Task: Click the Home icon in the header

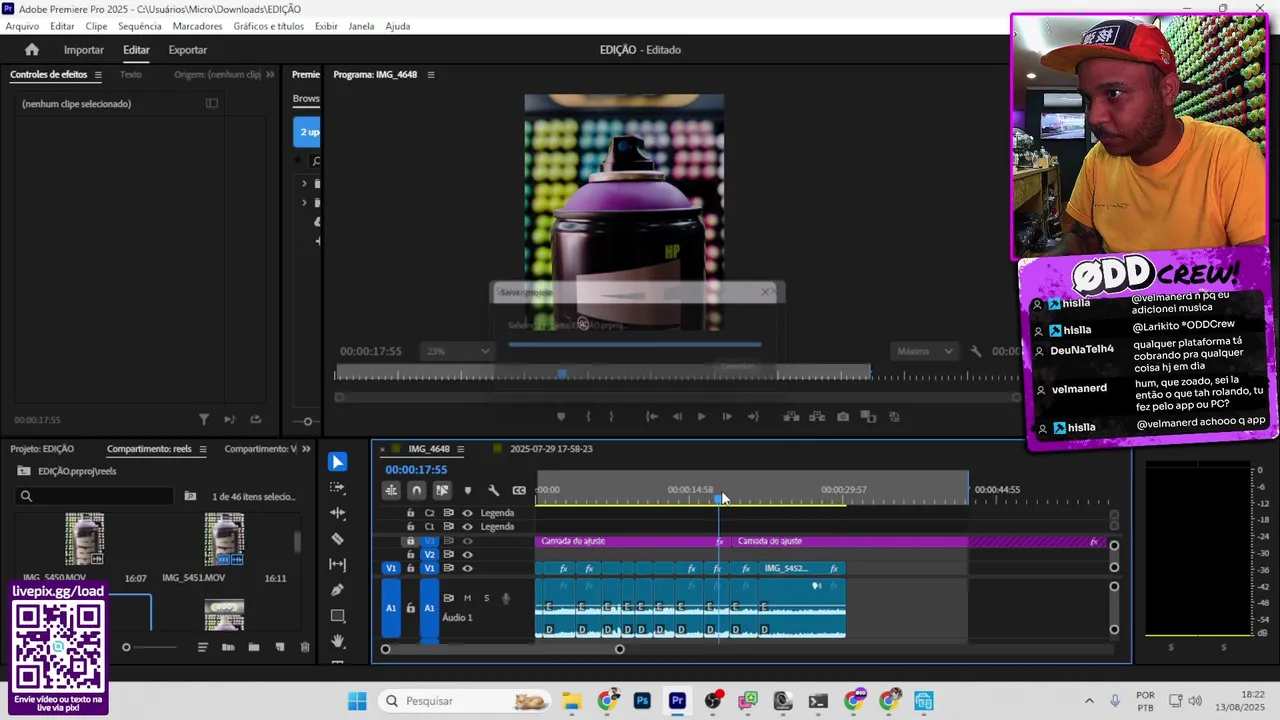Action: tap(32, 50)
